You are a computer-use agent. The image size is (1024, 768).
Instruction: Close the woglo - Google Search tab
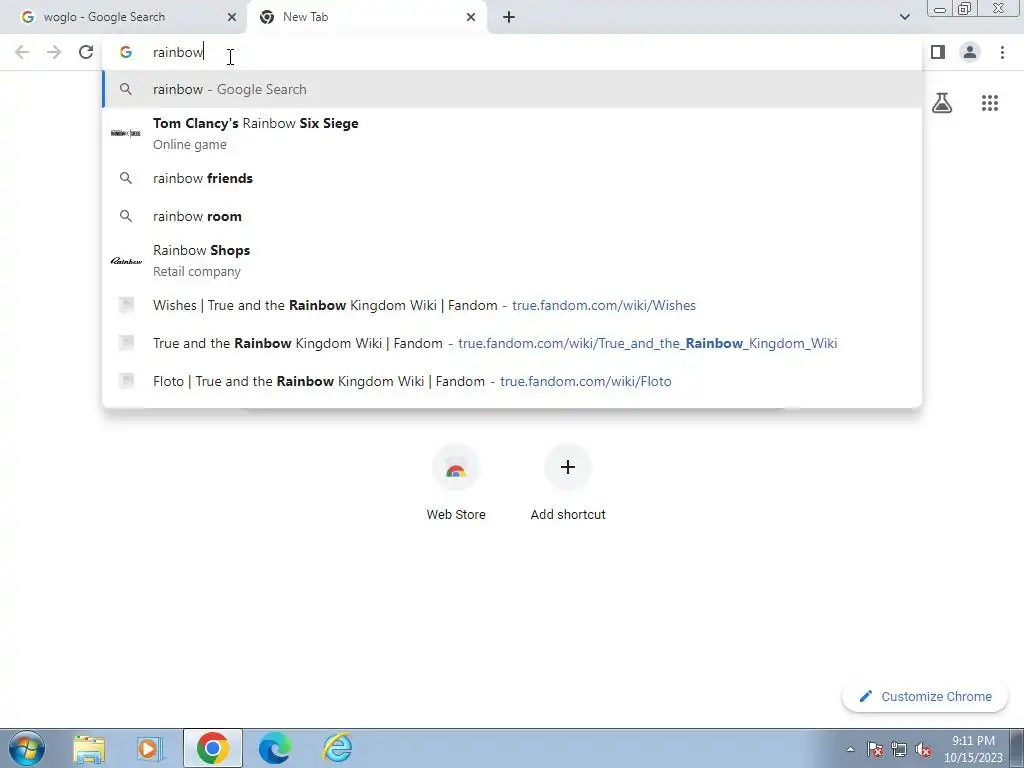click(232, 17)
